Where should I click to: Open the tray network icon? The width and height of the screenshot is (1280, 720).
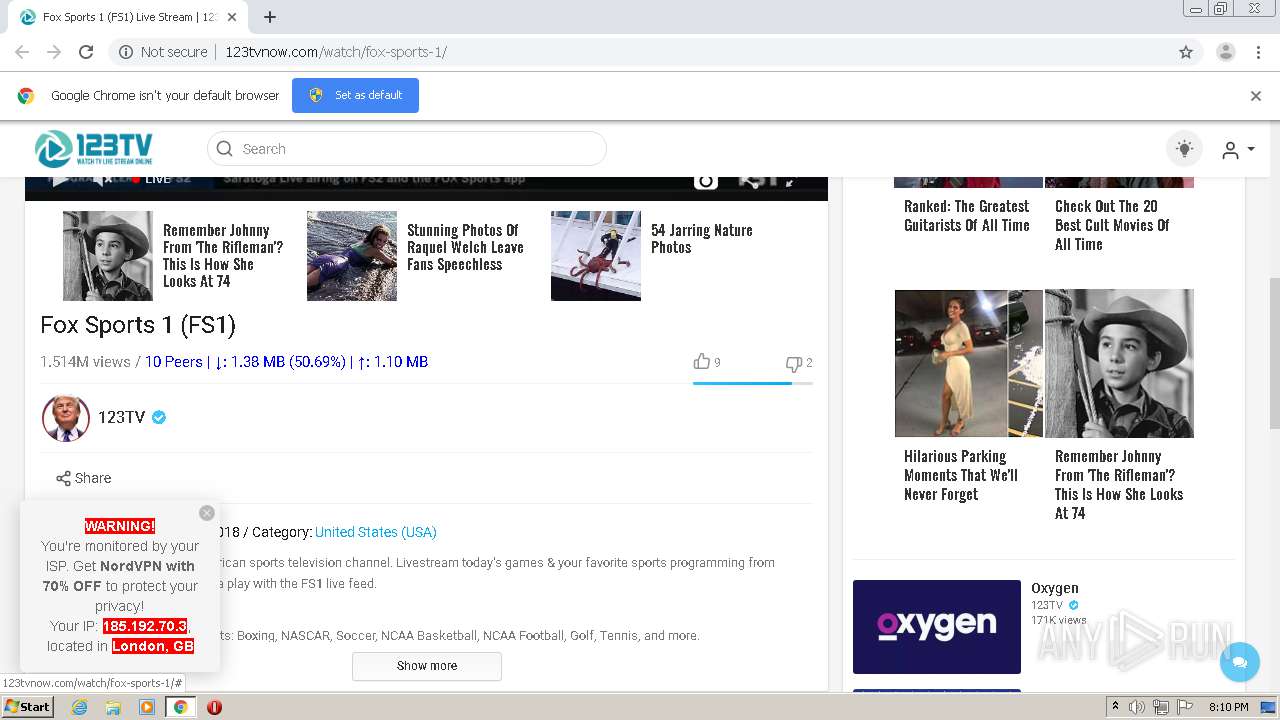(1161, 707)
